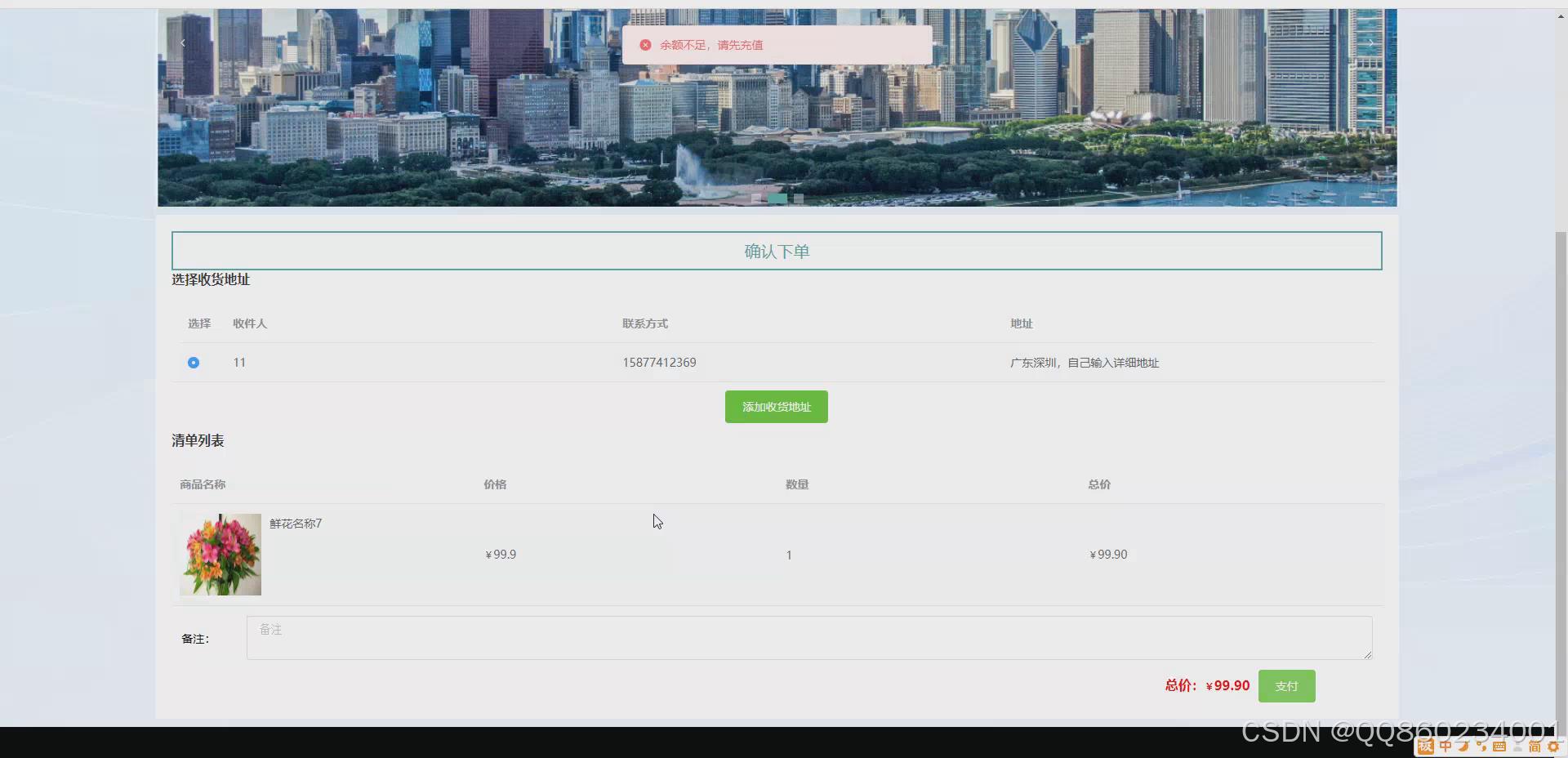This screenshot has height=758, width=1568.
Task: Click the flower product thumbnail
Action: click(x=220, y=555)
